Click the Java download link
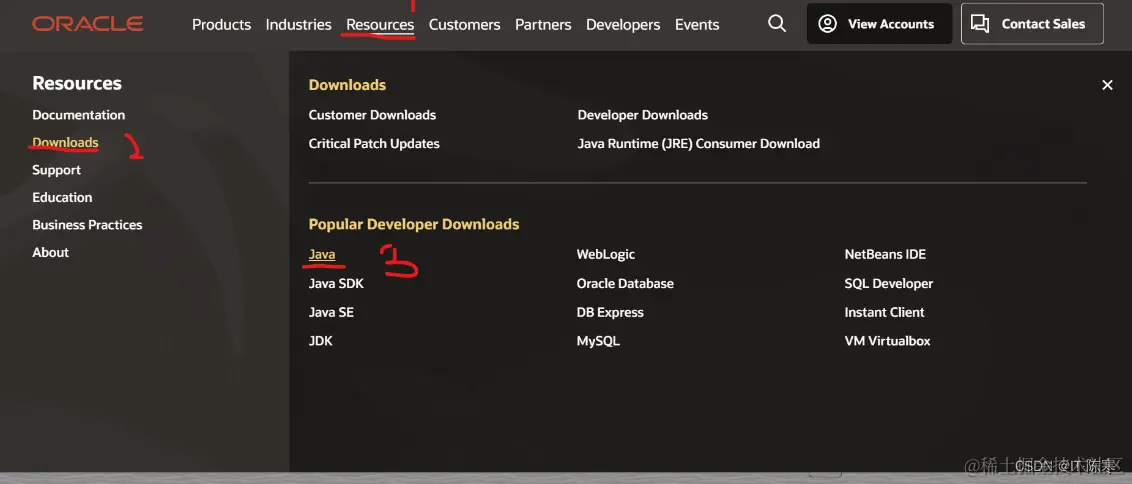 tap(322, 254)
